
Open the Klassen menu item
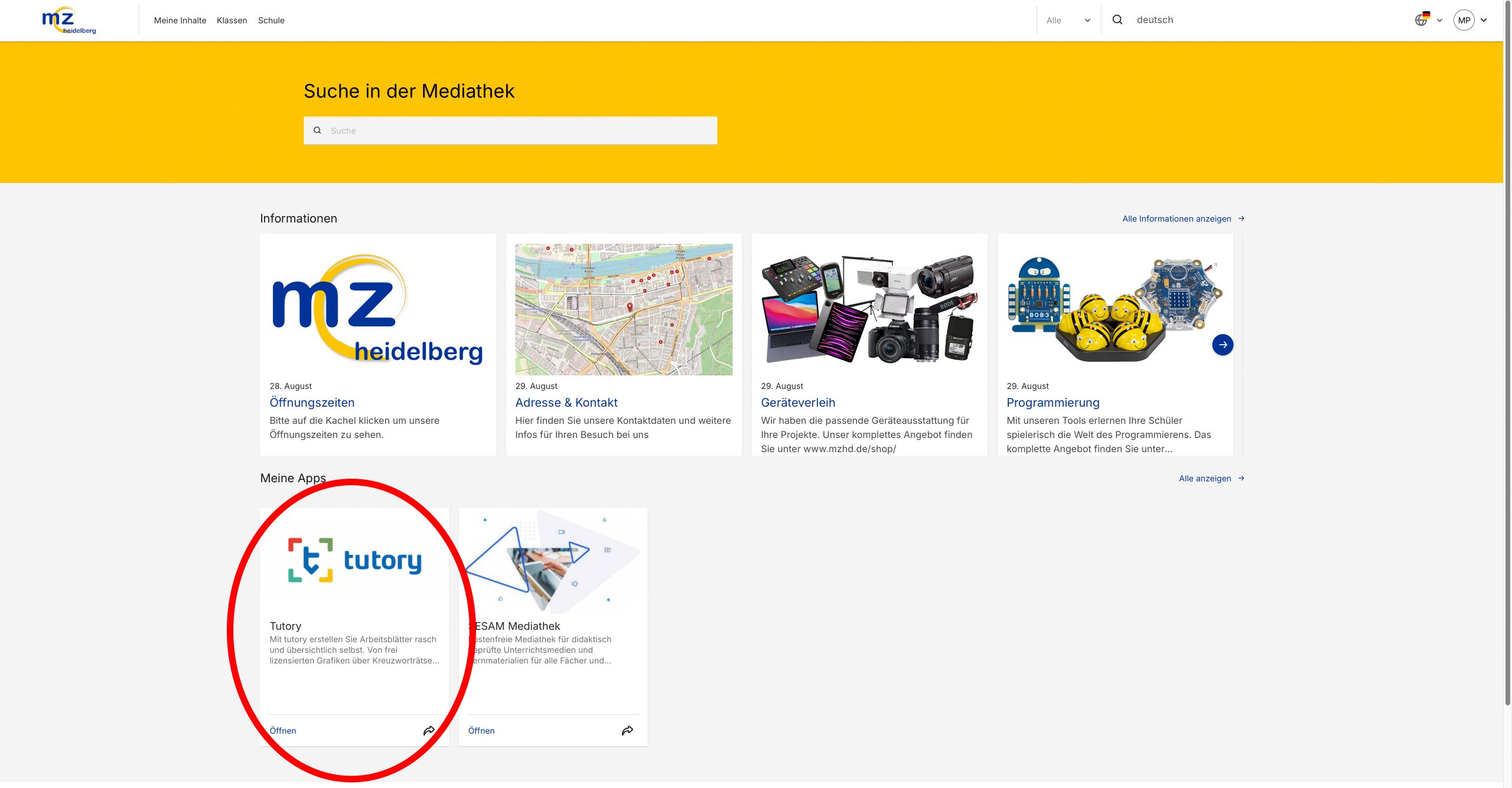click(x=232, y=20)
